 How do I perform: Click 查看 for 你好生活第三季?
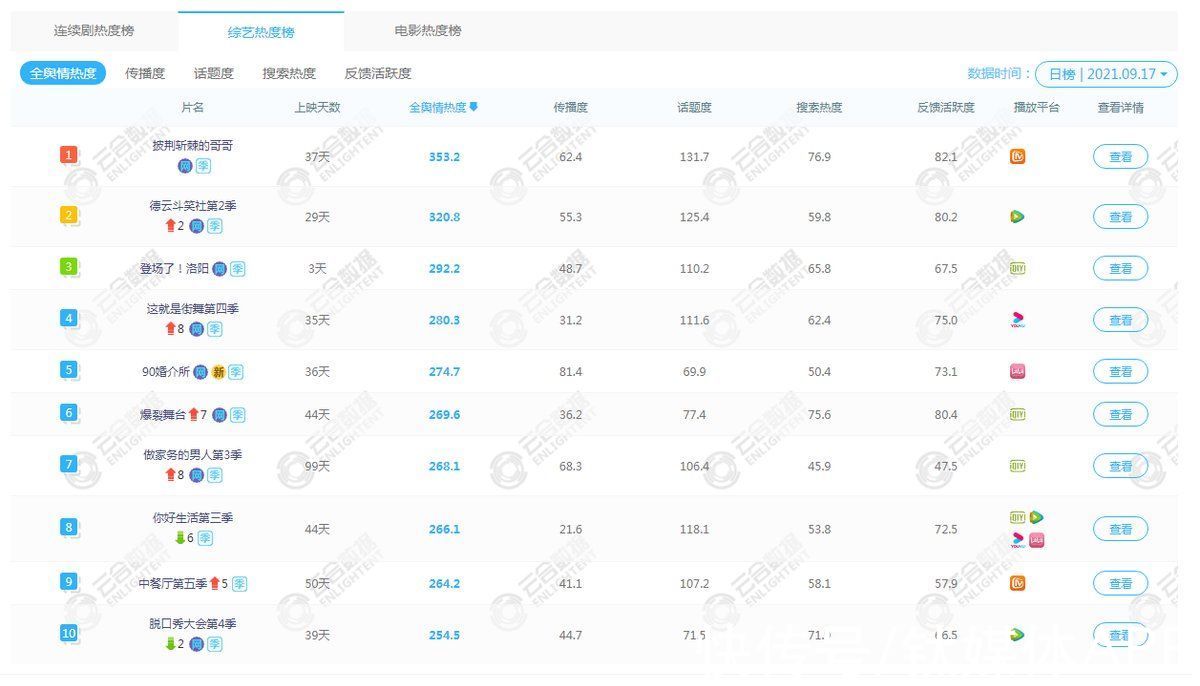[x=1120, y=529]
